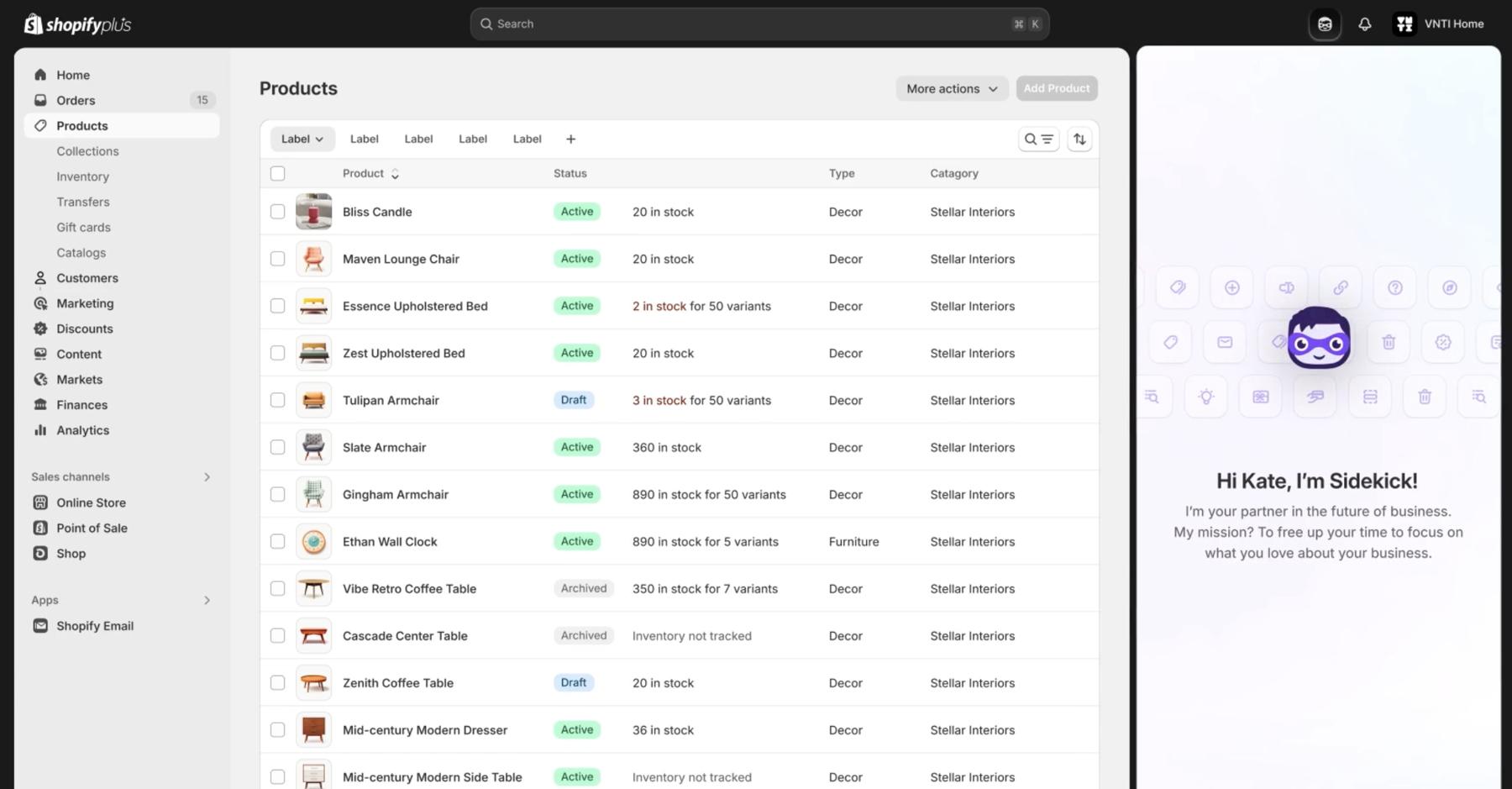Click the Finances bank icon
The image size is (1512, 789).
(x=40, y=404)
